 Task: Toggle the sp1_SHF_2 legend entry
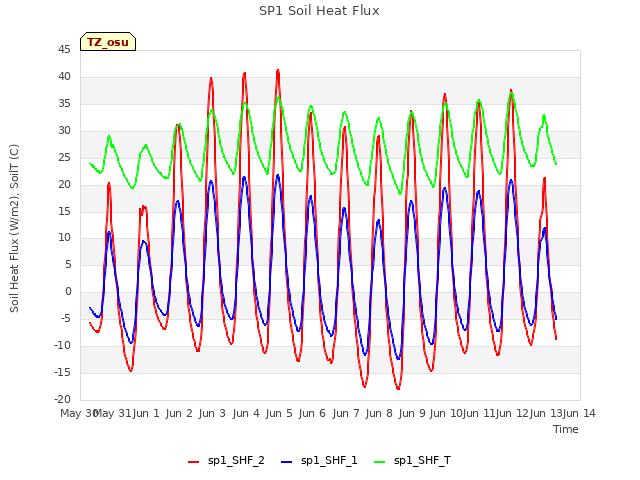click(226, 461)
